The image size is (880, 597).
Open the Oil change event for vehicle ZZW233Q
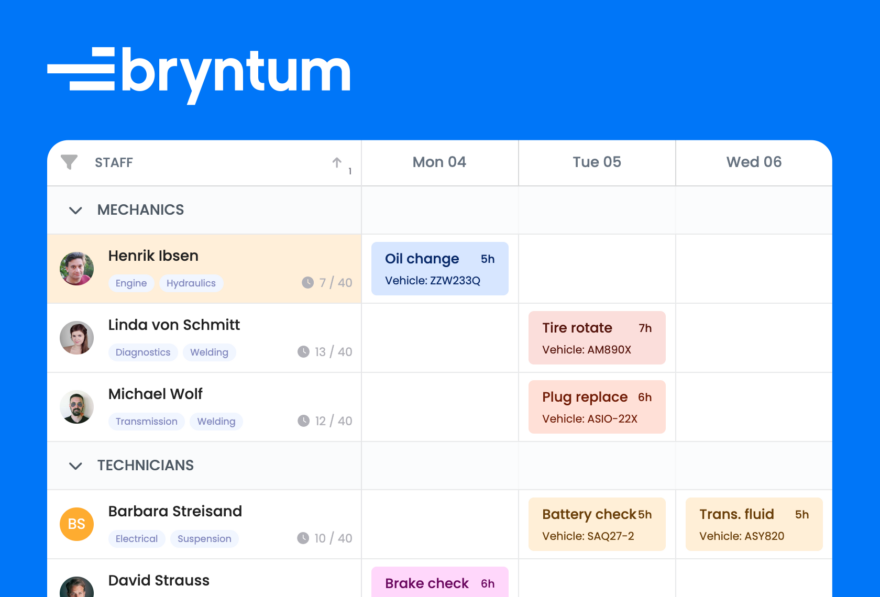(440, 268)
